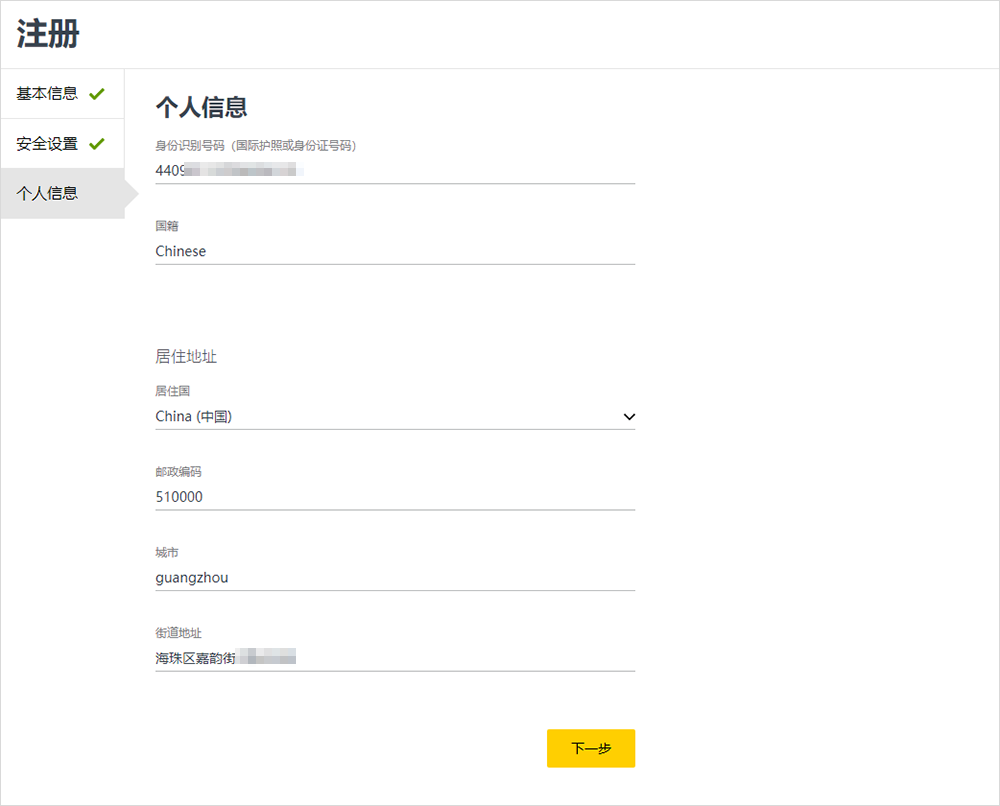Click the 城市 field label
The image size is (1000, 806).
point(167,553)
